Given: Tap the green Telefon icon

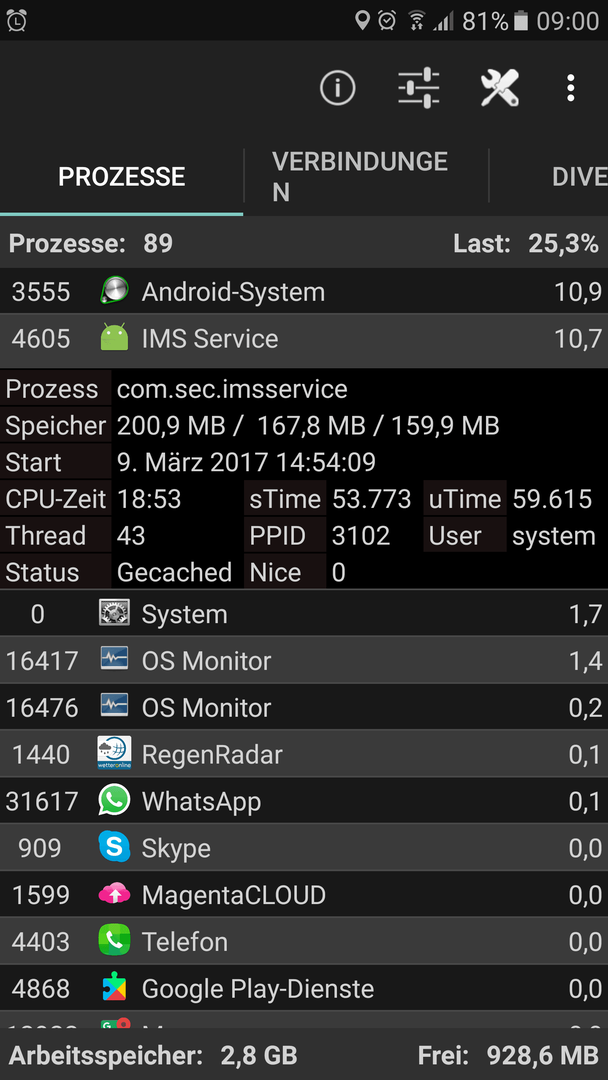Looking at the screenshot, I should coord(114,941).
